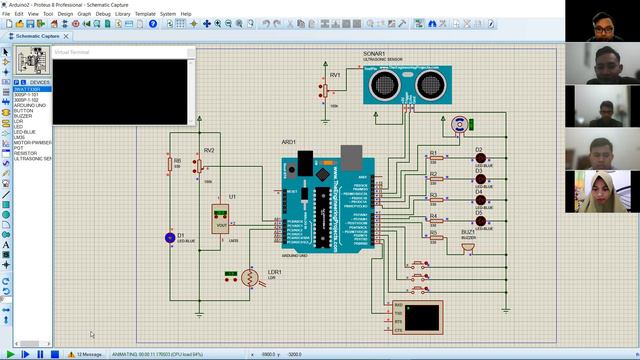Image resolution: width=640 pixels, height=360 pixels.
Task: Zoom out with the magnifier minus icon
Action: 229,24
